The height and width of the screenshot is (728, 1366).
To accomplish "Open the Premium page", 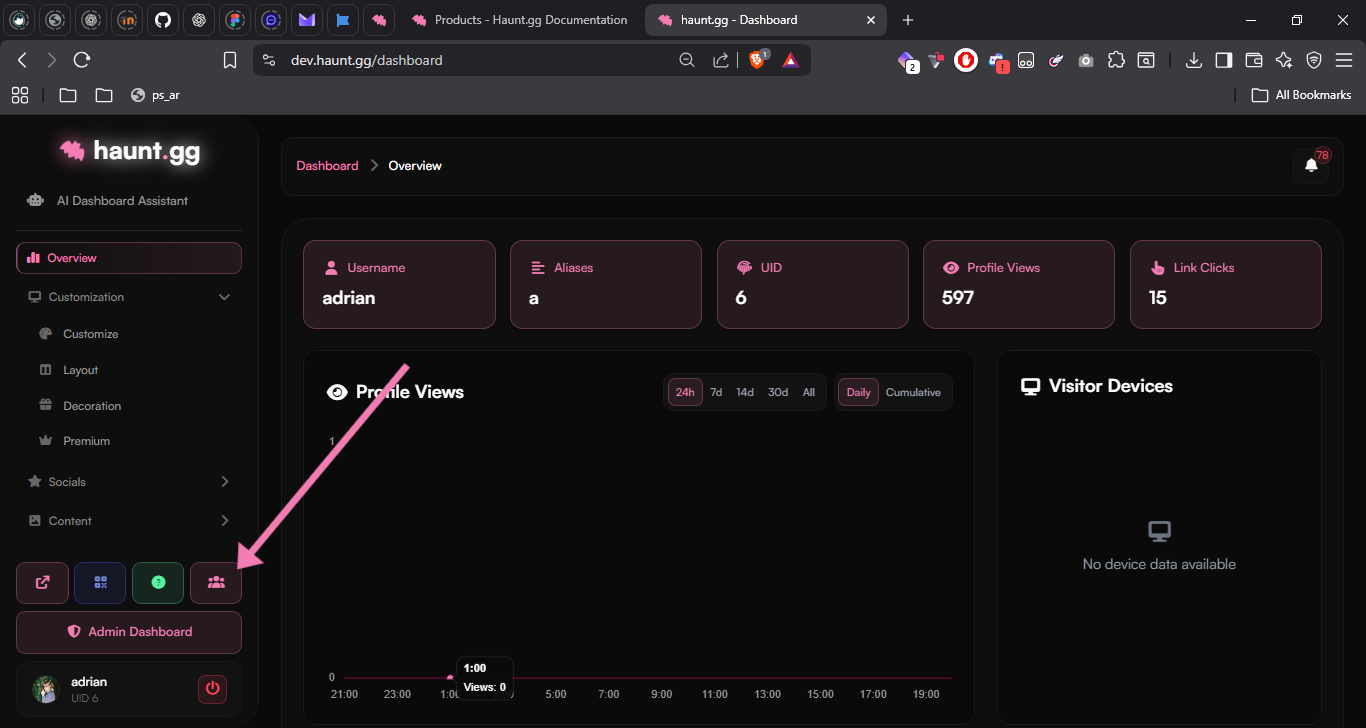I will (x=86, y=441).
